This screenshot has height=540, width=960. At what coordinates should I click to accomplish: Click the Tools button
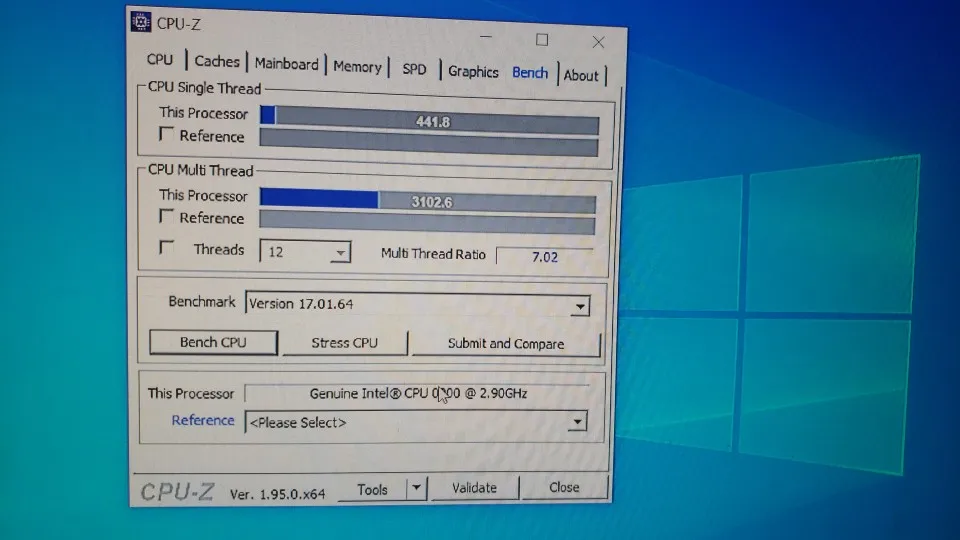(372, 489)
